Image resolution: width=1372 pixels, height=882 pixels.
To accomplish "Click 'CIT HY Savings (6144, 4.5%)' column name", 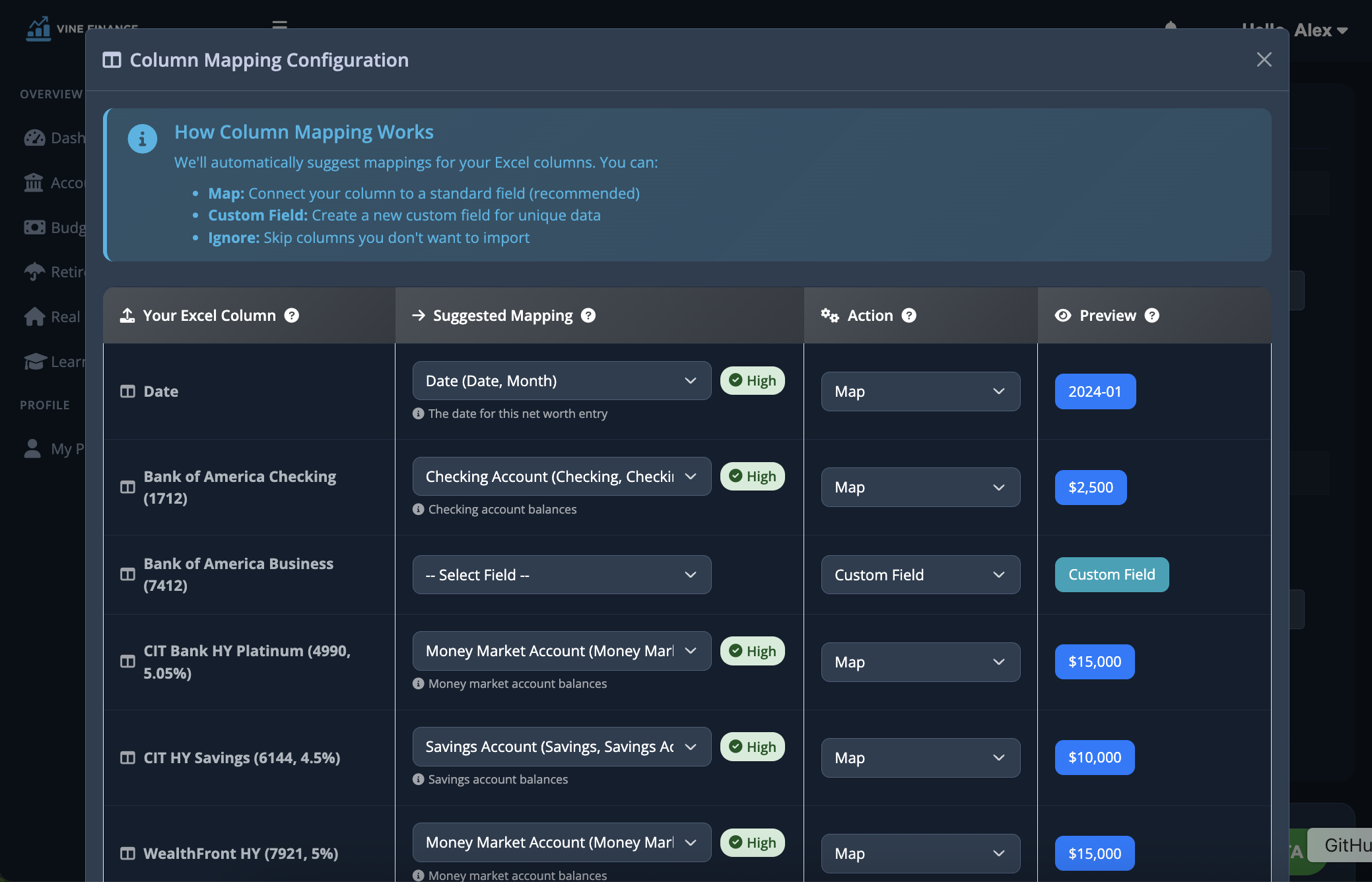I will [x=242, y=757].
